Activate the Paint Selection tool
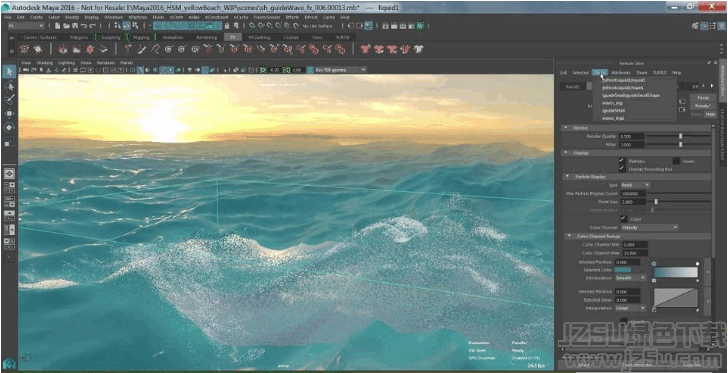728x373 pixels. coord(9,99)
